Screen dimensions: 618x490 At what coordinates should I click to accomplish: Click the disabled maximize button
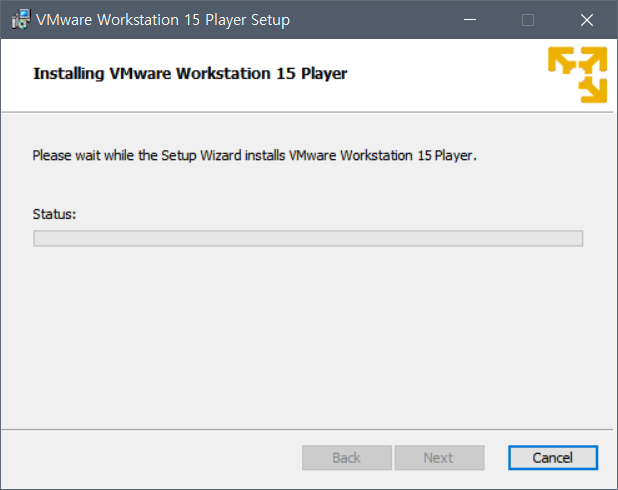click(x=528, y=20)
